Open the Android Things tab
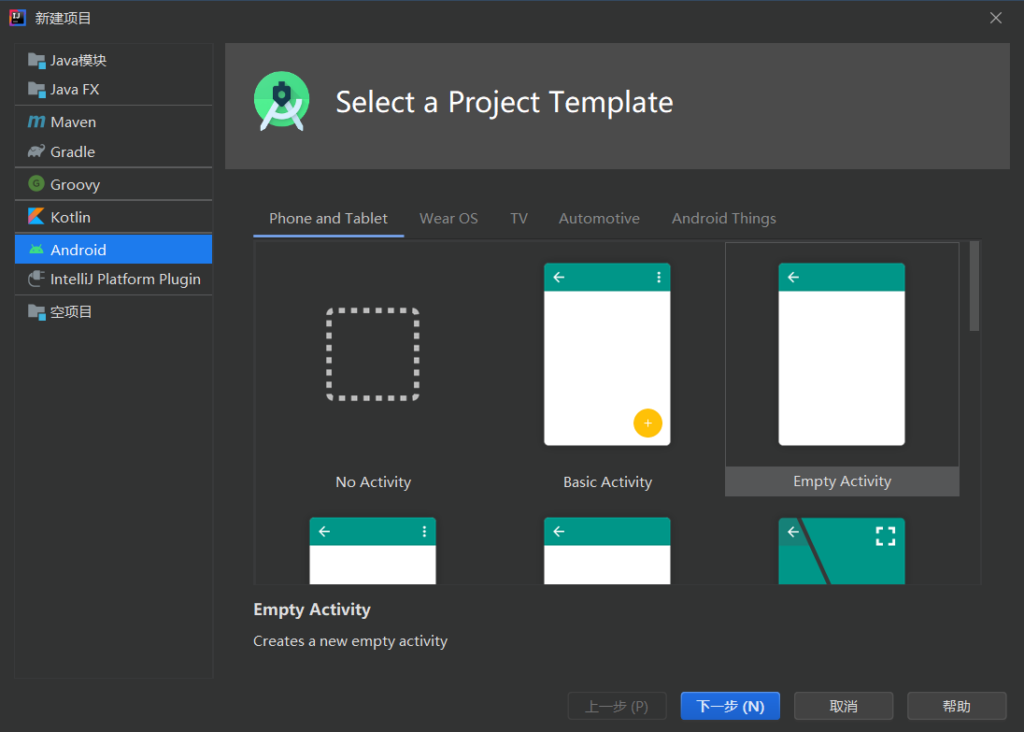1024x732 pixels. [724, 219]
